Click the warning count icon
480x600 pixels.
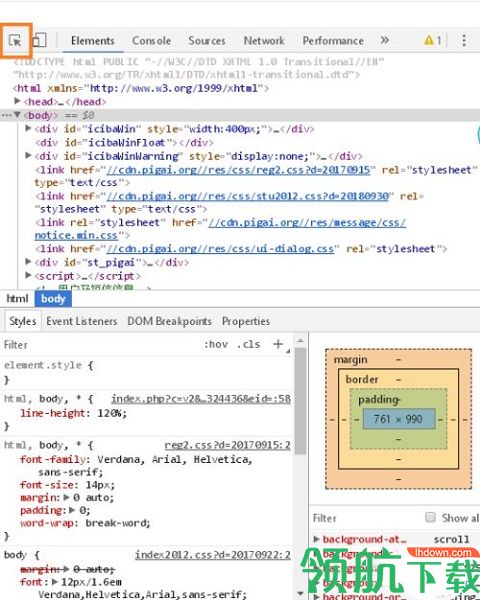433,40
